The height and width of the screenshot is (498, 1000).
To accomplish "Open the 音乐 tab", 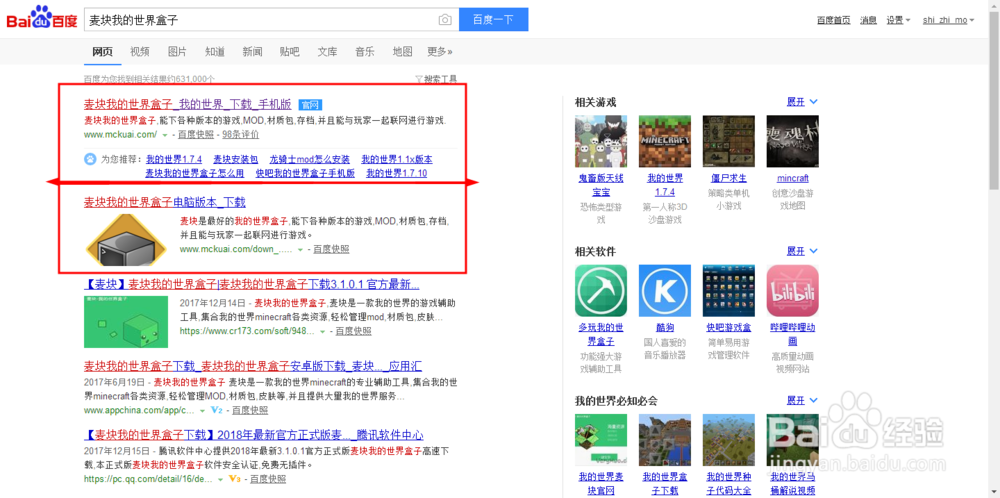I will point(365,52).
